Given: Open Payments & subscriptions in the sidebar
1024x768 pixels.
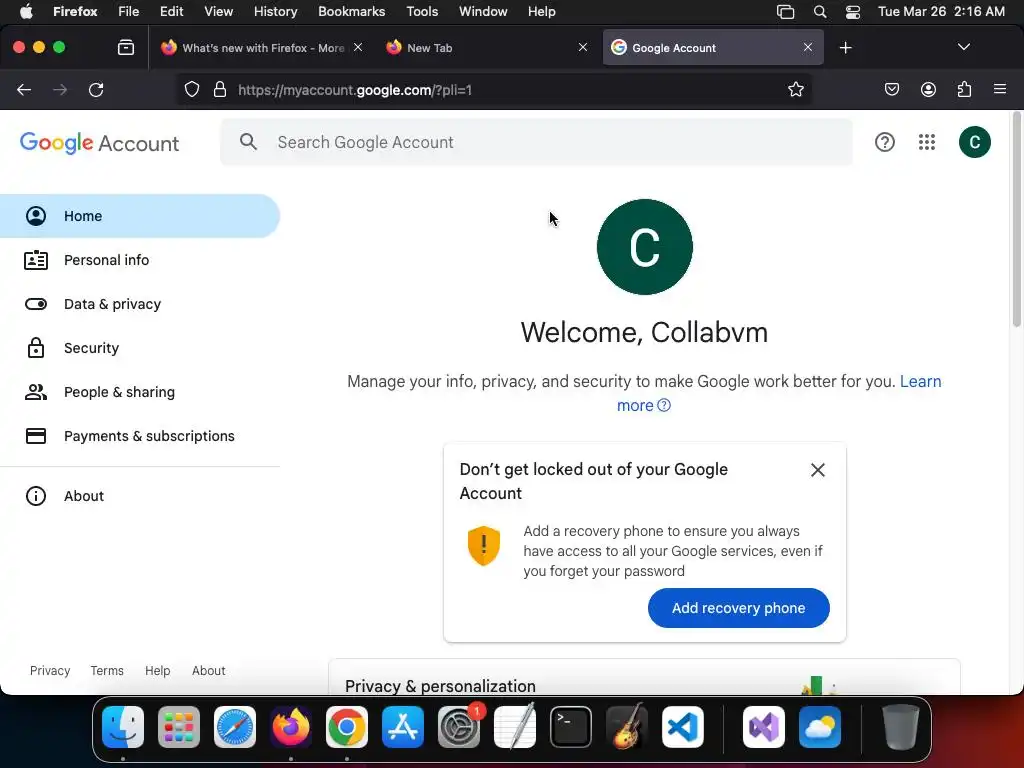Looking at the screenshot, I should [140, 436].
